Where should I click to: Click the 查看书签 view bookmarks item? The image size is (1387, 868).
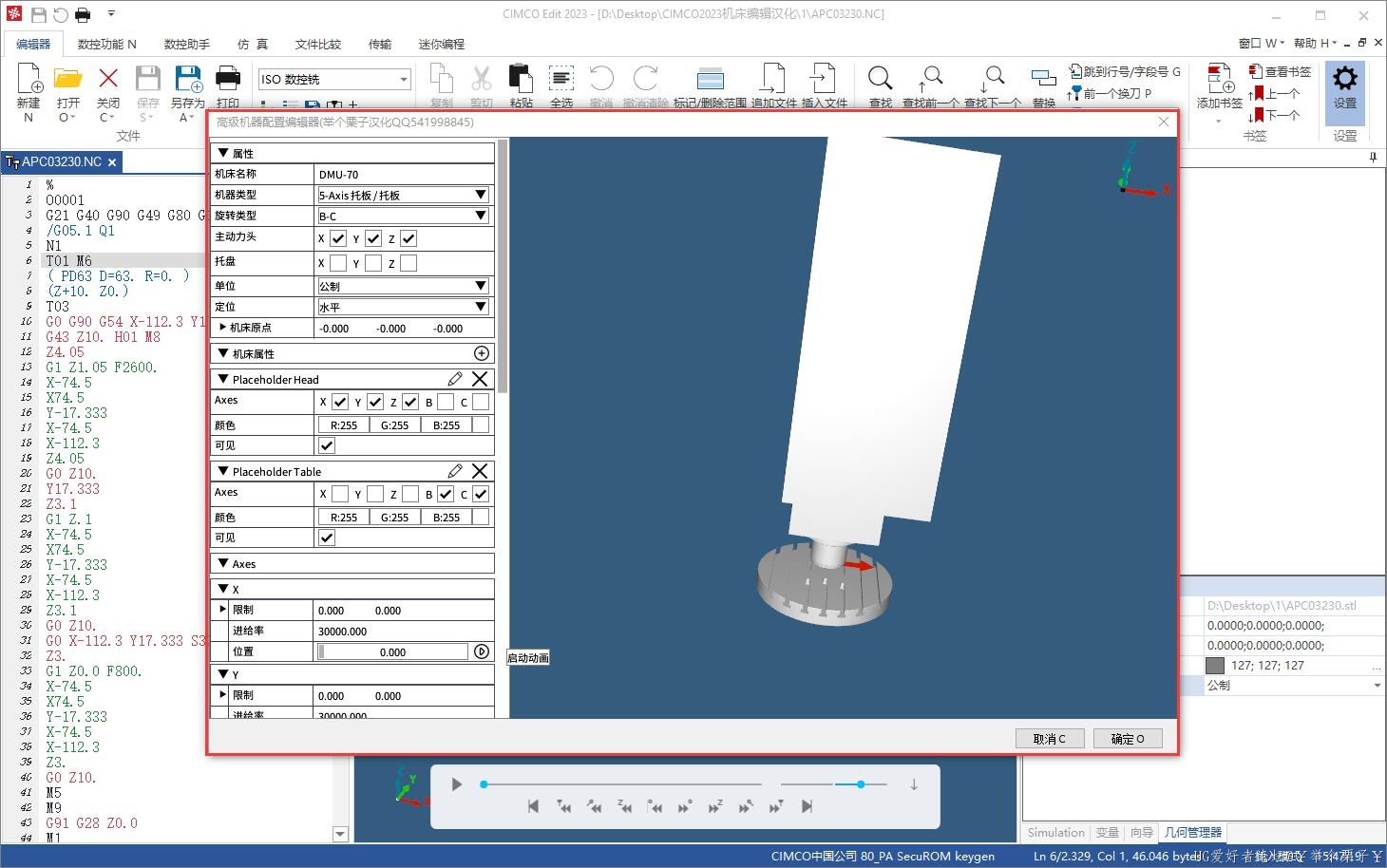pyautogui.click(x=1280, y=71)
